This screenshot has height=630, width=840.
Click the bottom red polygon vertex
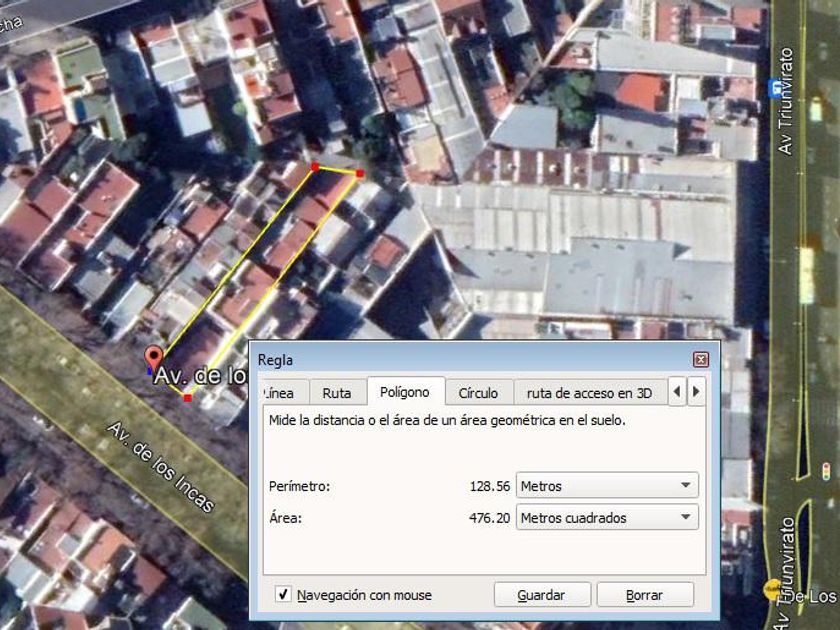(x=187, y=398)
